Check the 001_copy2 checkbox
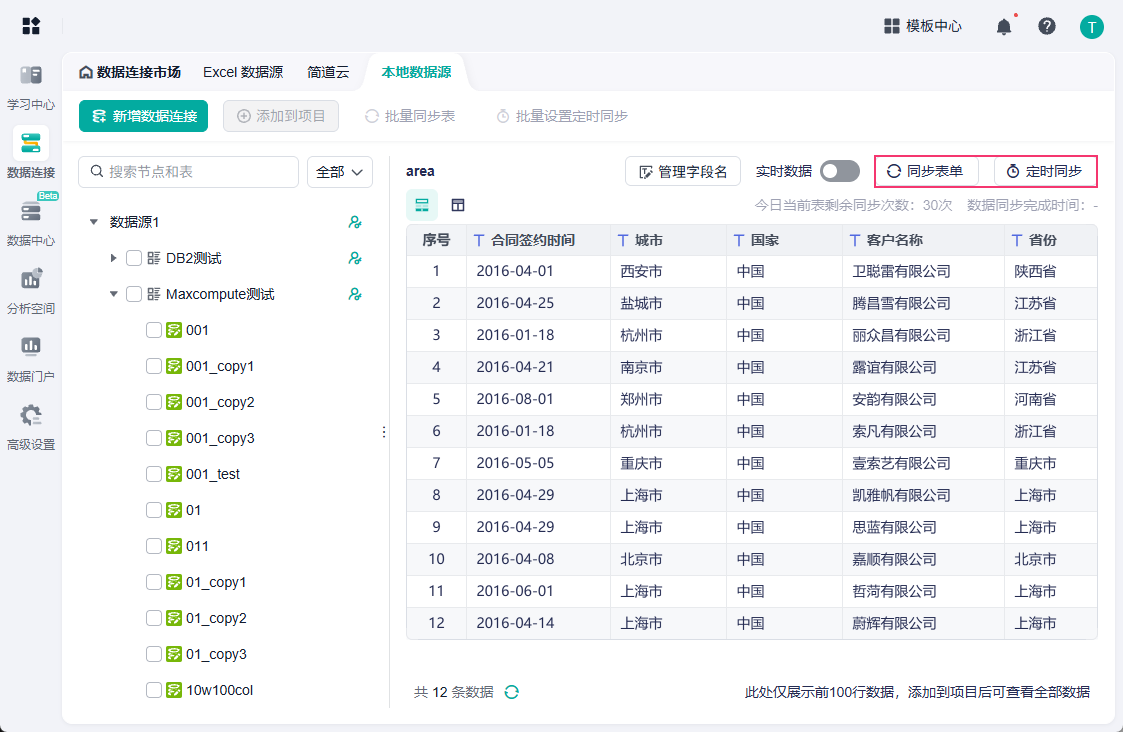Screen dimensions: 1123x732 pos(154,402)
